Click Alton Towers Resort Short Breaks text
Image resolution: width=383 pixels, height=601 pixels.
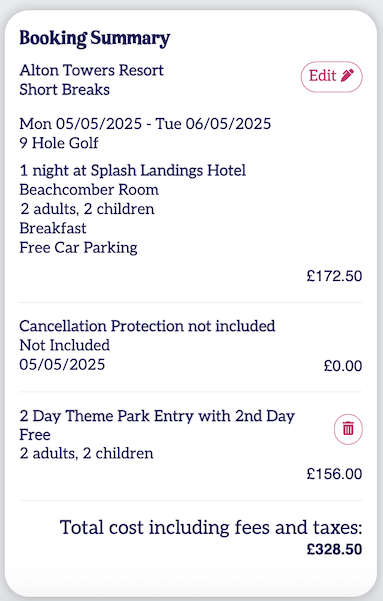point(92,80)
